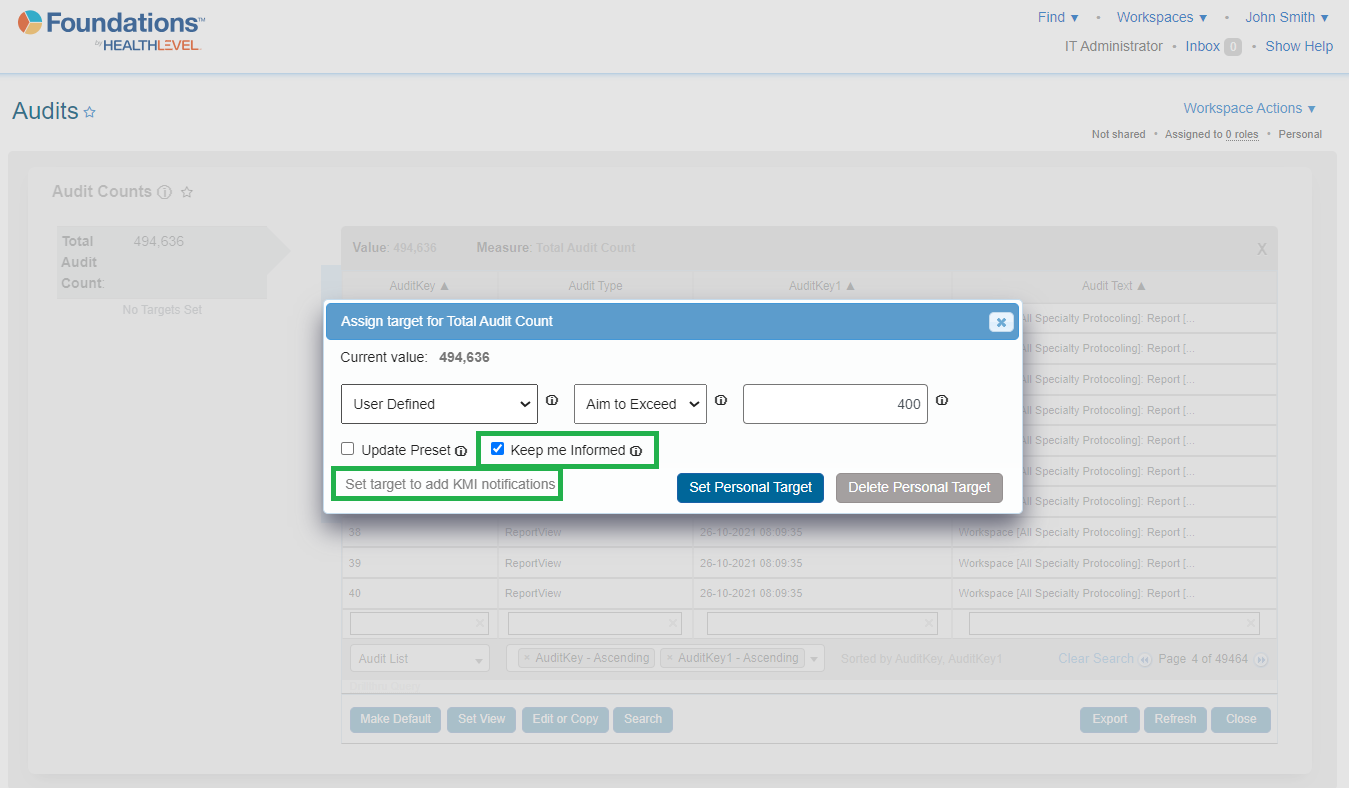Viewport: 1349px width, 788px height.
Task: Expand the Workspace Actions menu
Action: [1249, 108]
